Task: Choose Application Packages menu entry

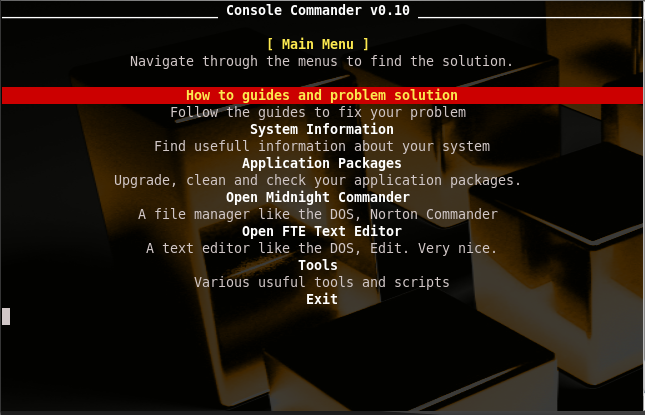Action: tap(322, 163)
